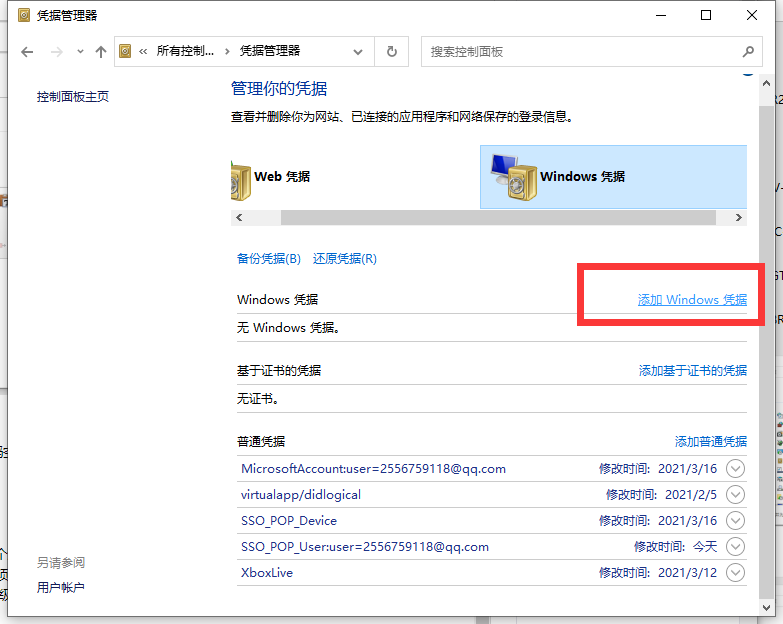This screenshot has height=624, width=783.
Task: Select the Windows 凭据 vault tile
Action: click(613, 177)
